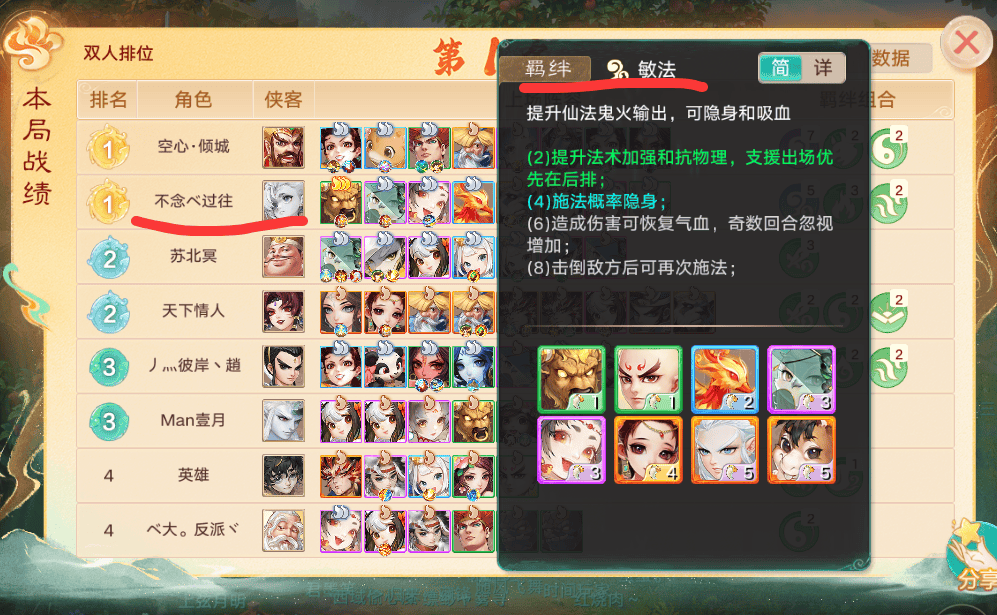Click the green book bond icon for 天下情人
The width and height of the screenshot is (997, 615).
(x=888, y=312)
